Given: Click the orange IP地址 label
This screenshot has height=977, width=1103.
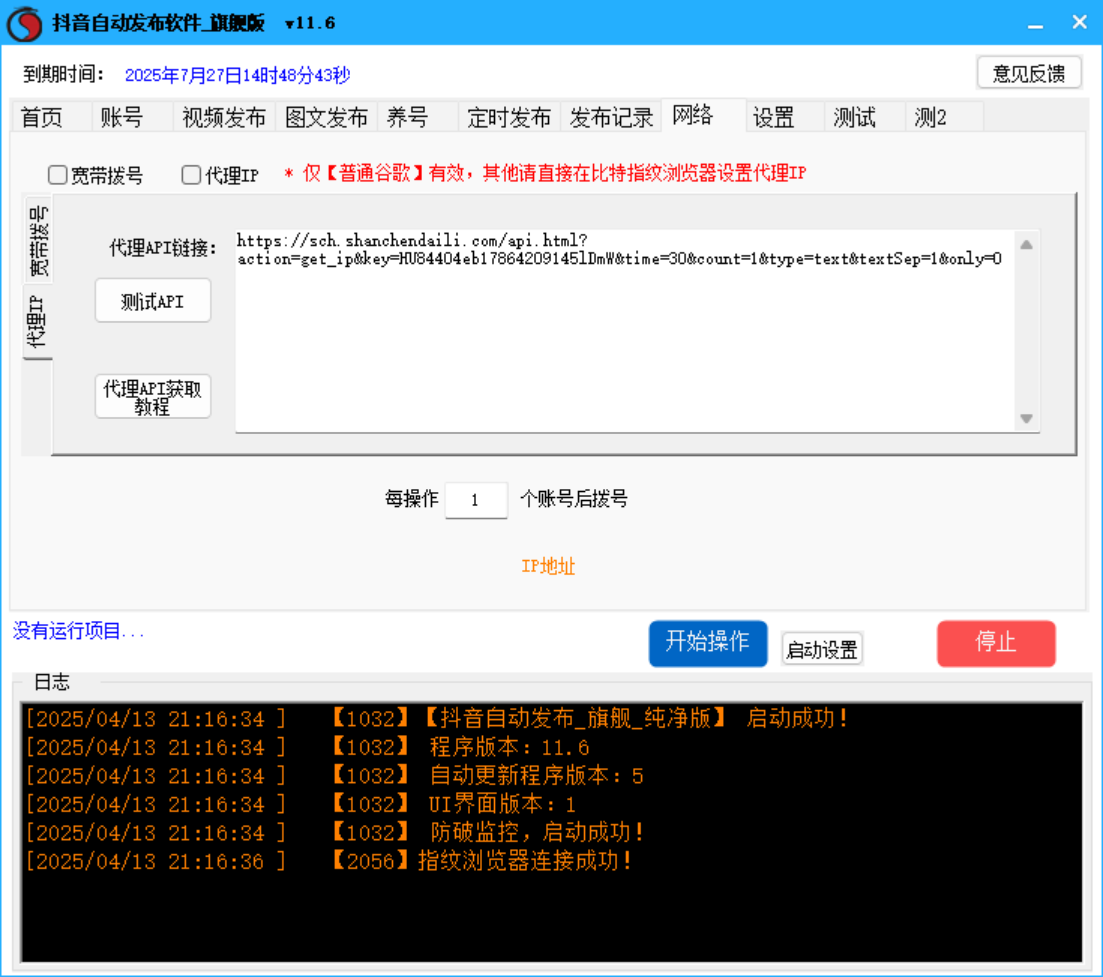Looking at the screenshot, I should [x=548, y=566].
